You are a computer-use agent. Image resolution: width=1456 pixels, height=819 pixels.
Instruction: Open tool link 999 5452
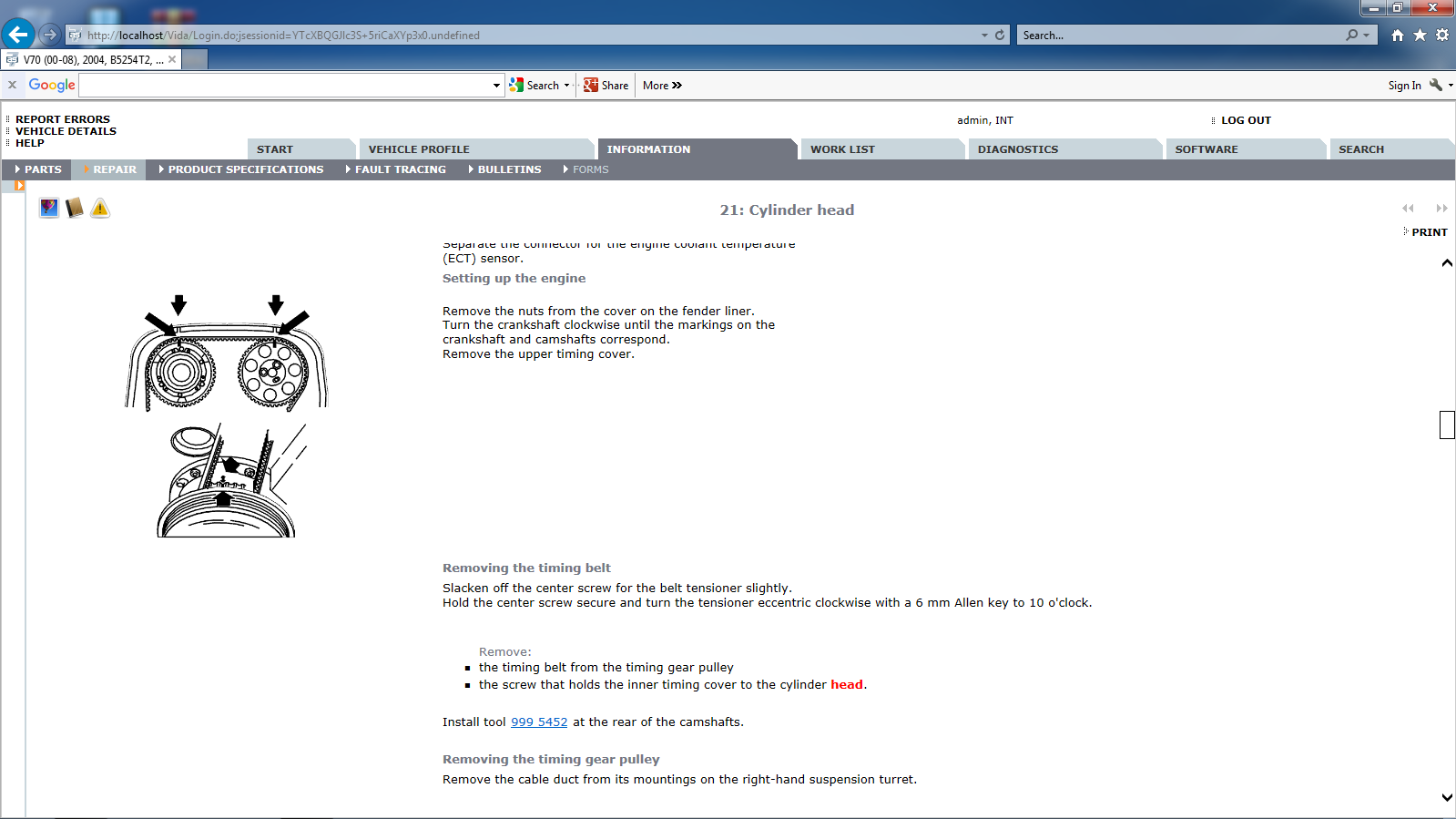point(539,722)
